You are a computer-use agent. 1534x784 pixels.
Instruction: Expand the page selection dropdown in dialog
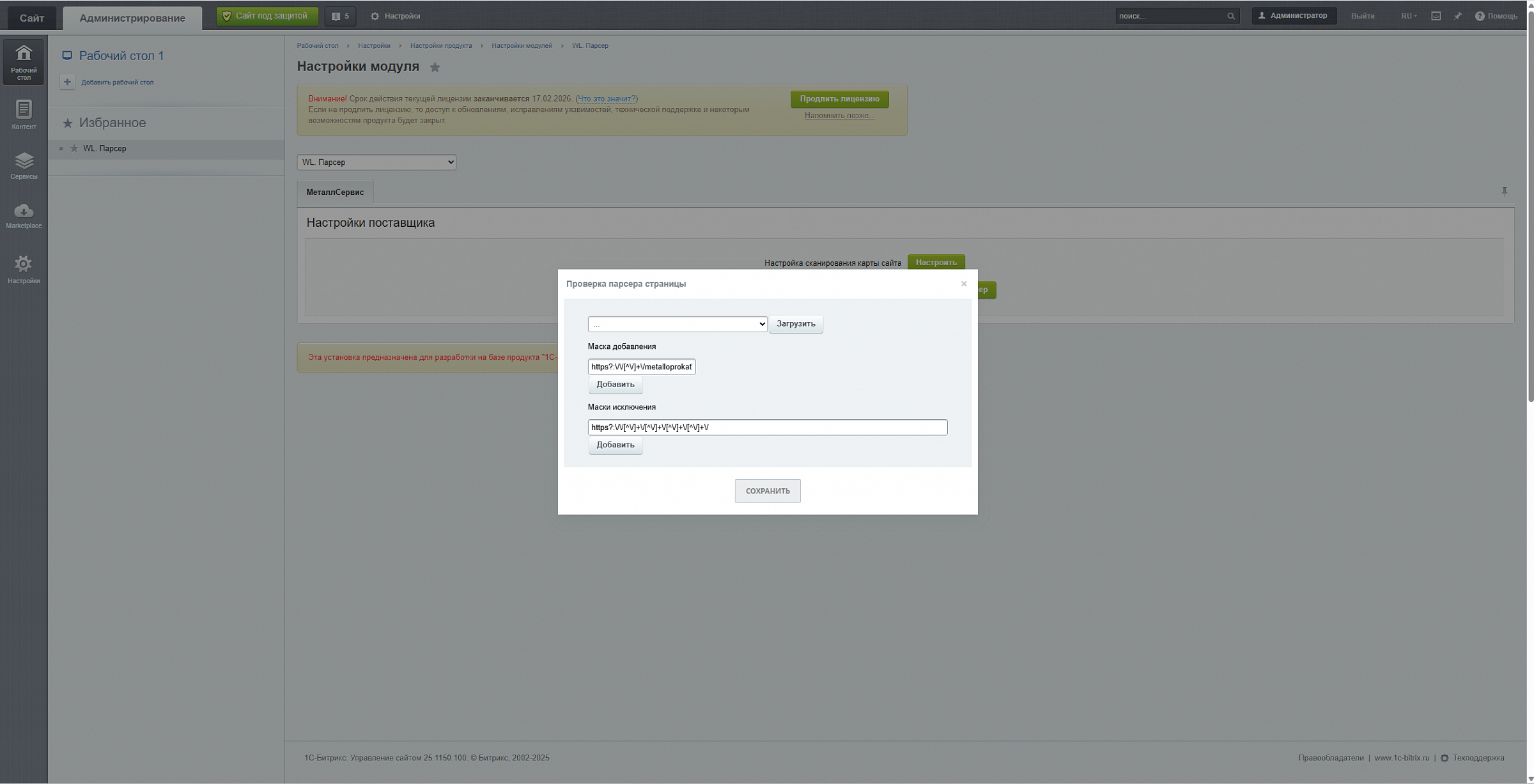tap(677, 324)
